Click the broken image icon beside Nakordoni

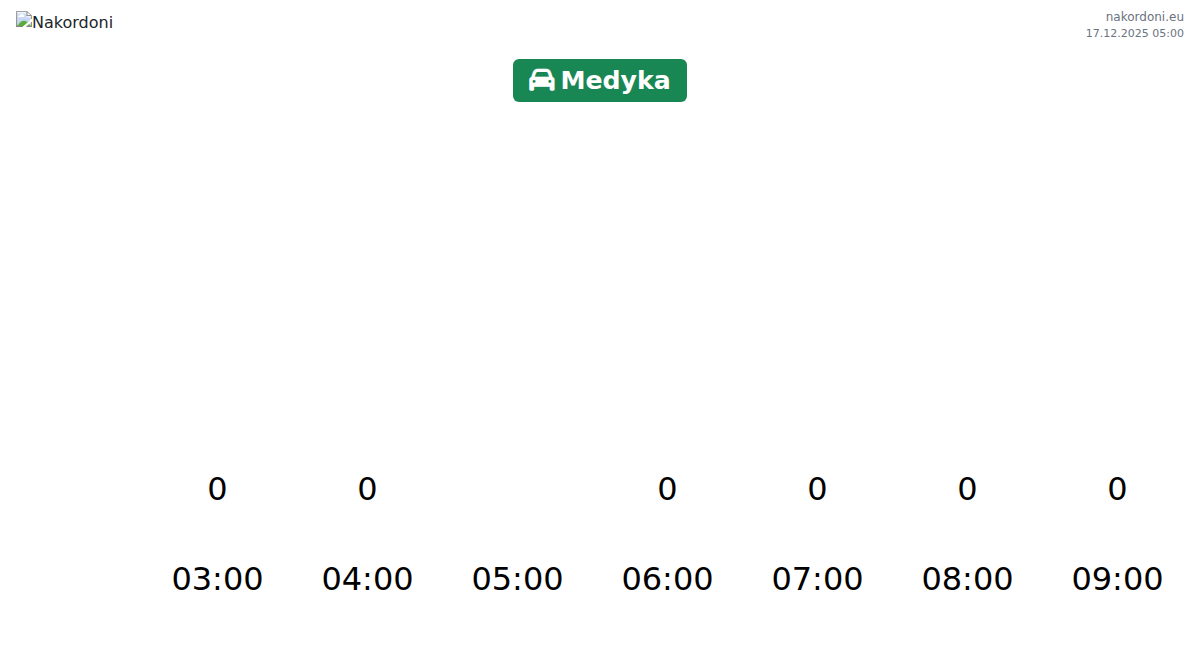click(24, 20)
